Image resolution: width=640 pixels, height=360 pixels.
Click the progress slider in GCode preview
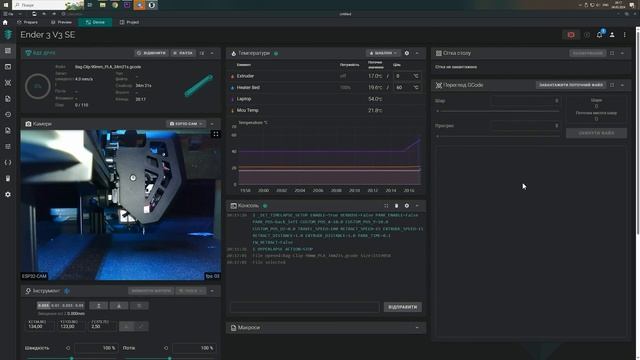point(498,136)
